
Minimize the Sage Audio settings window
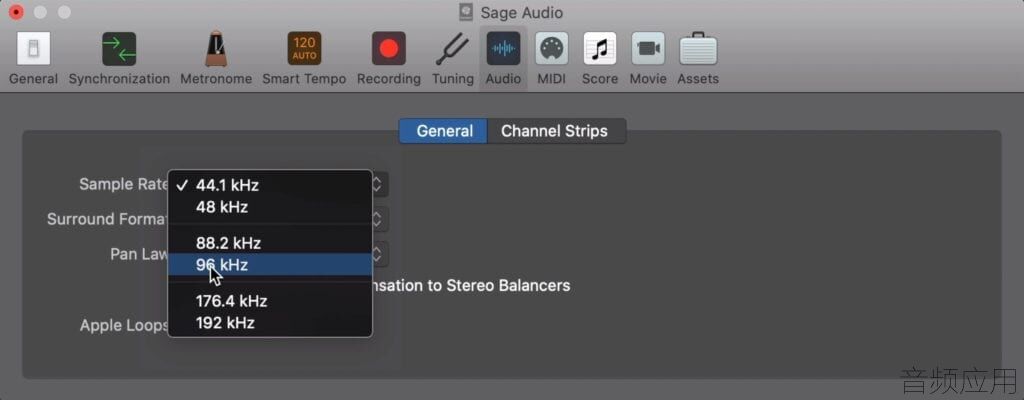pyautogui.click(x=40, y=12)
